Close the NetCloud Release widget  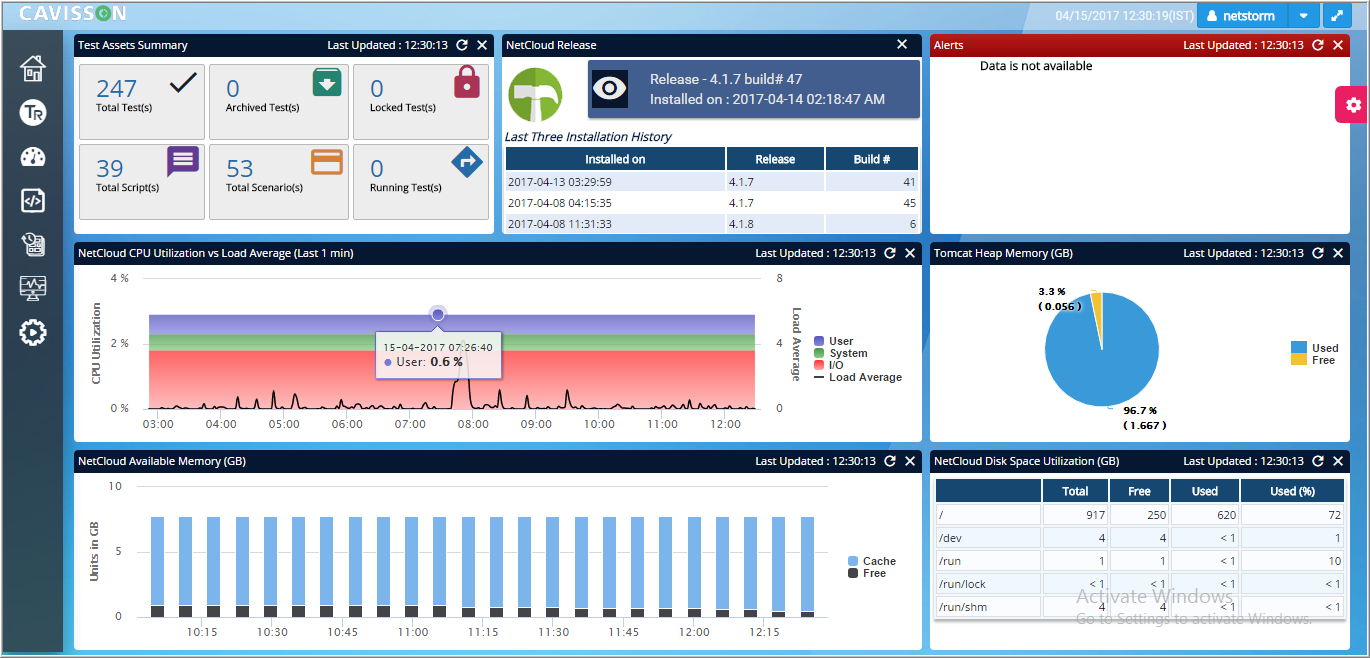tap(902, 44)
